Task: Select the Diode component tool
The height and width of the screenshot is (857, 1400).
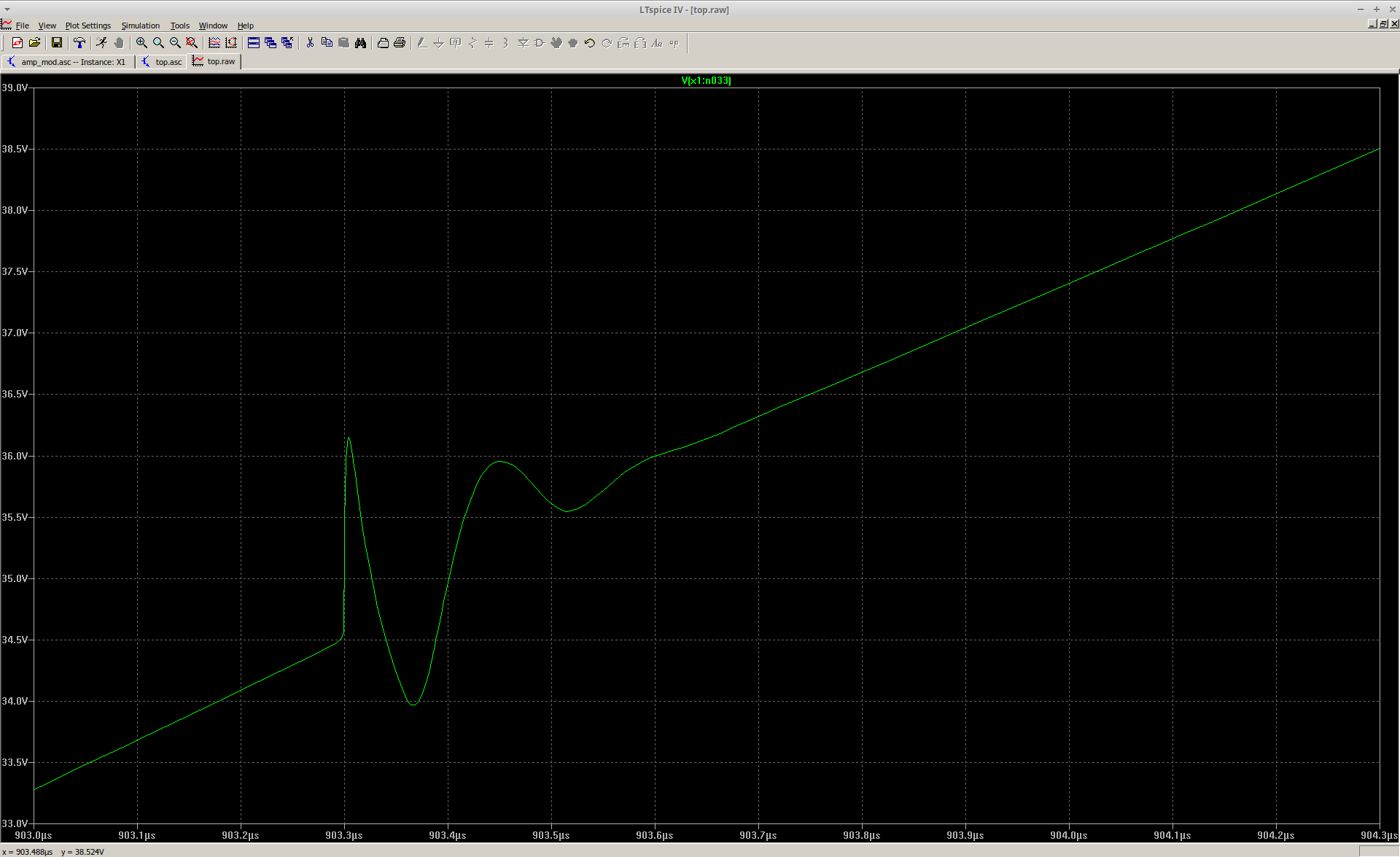Action: click(x=523, y=43)
